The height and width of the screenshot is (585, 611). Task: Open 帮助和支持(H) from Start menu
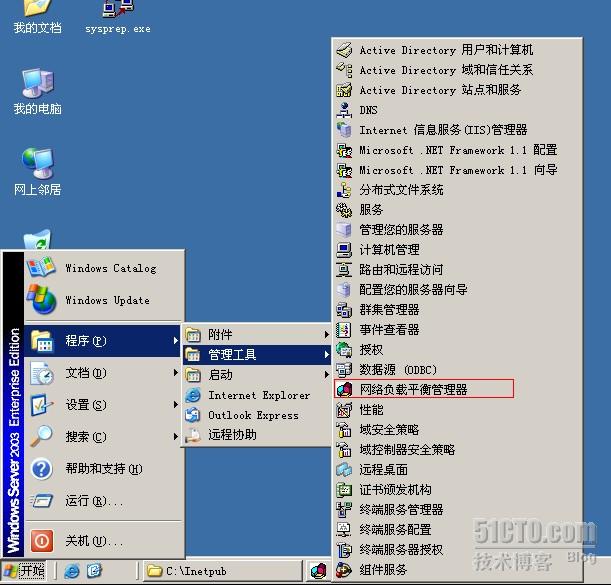[x=103, y=469]
